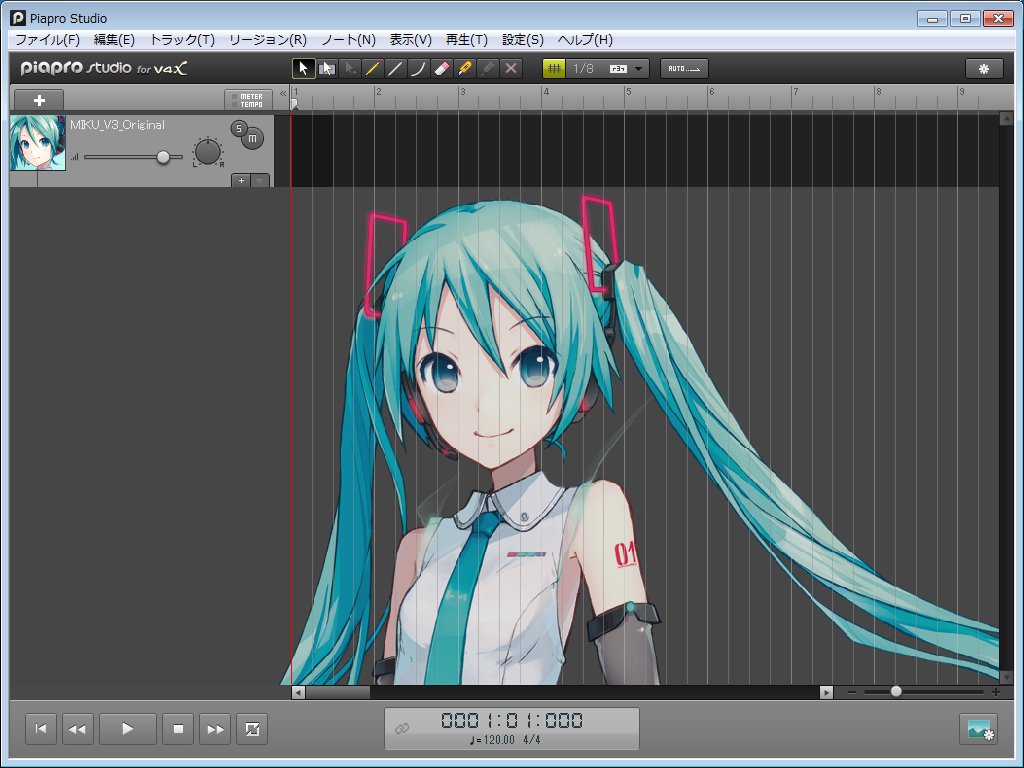Click the Piapro Studio title bar icon
Screen dimensions: 1024x768
[18, 18]
